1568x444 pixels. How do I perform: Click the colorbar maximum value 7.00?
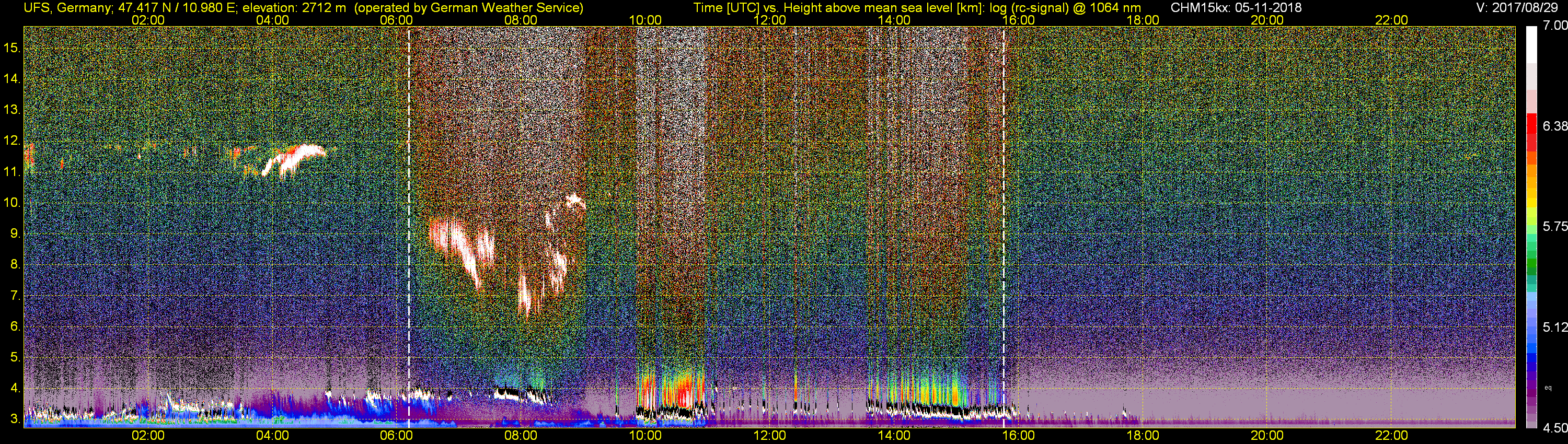click(1555, 26)
